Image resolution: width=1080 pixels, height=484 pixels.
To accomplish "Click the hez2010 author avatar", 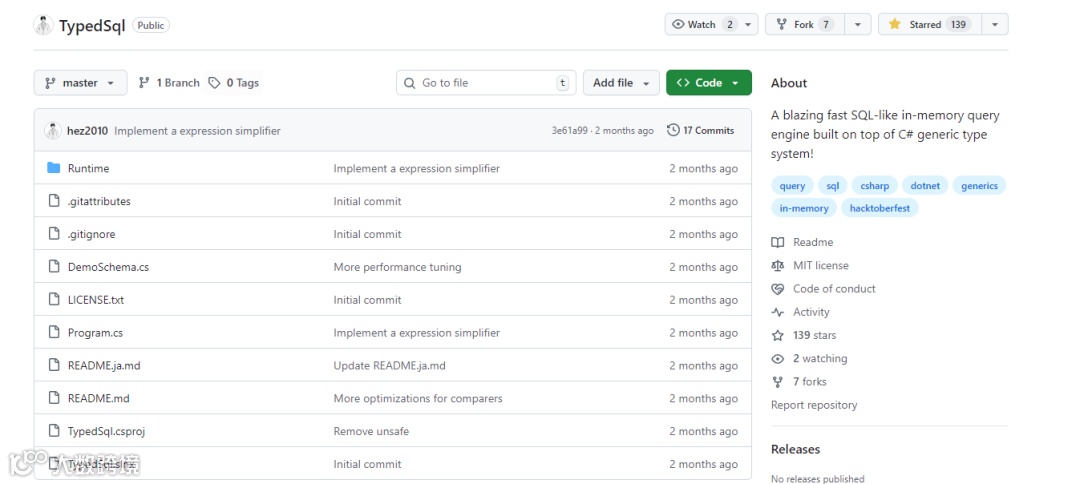I will 53,130.
